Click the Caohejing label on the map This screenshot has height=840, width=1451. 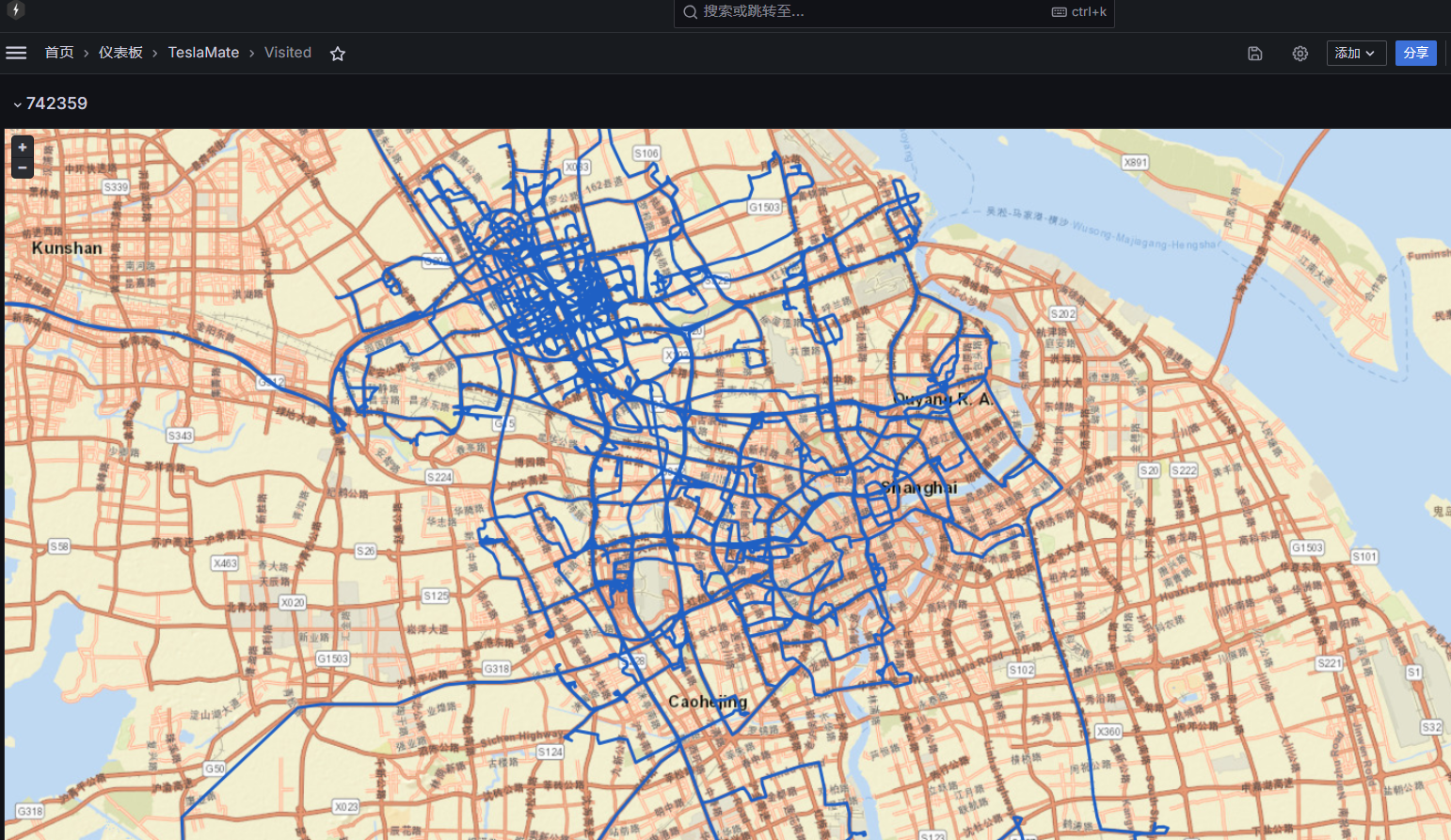707,702
